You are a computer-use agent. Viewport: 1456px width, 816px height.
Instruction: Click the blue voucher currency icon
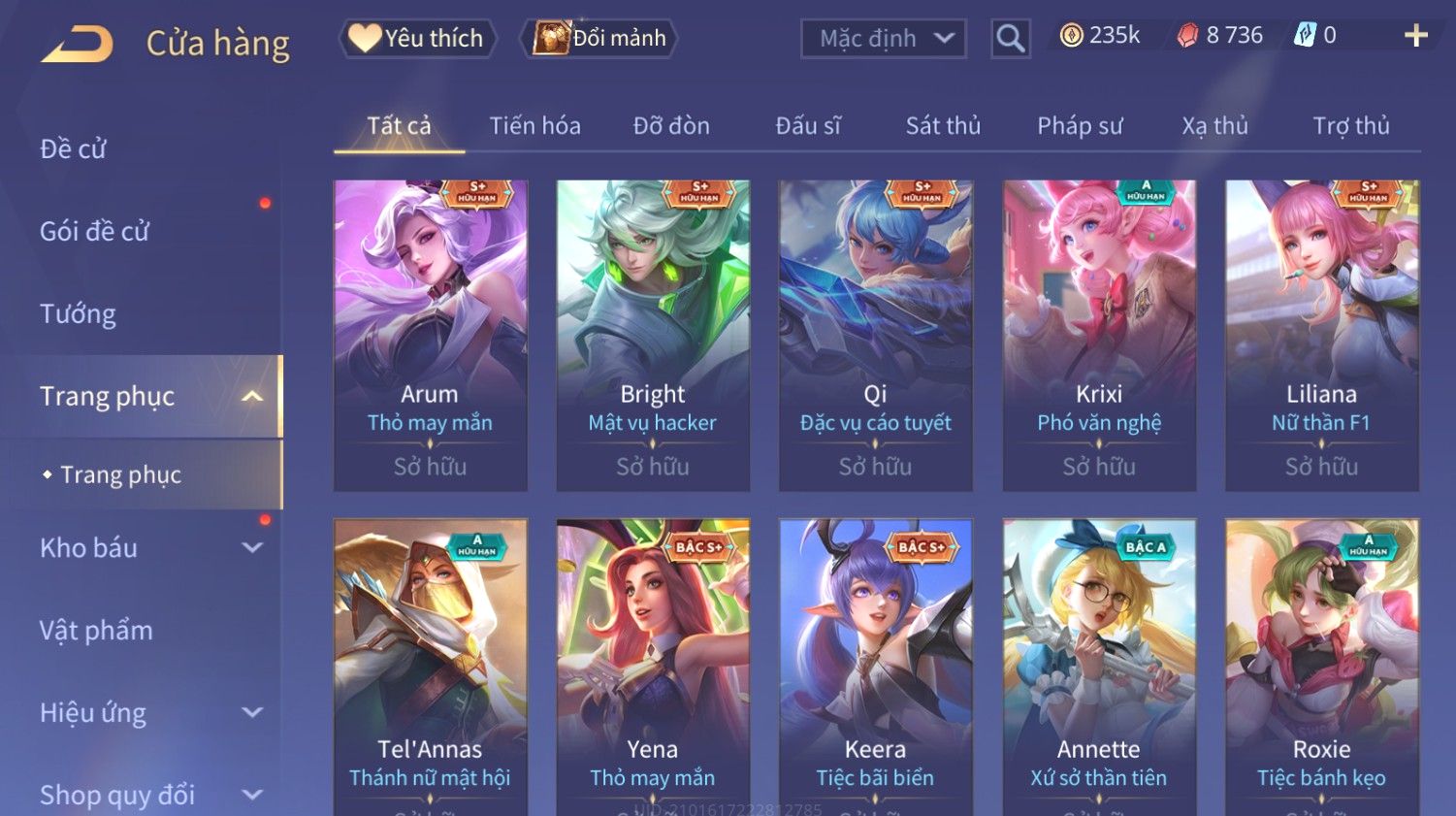(1305, 36)
